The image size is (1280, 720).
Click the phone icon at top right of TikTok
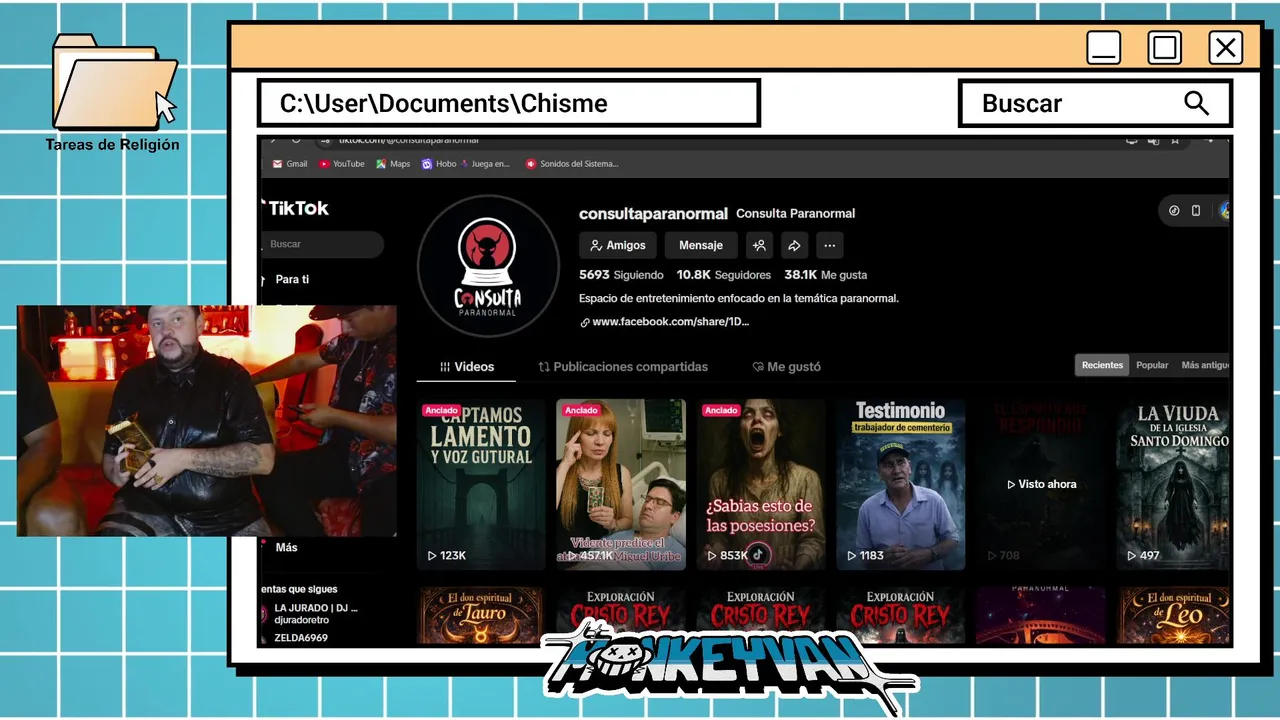pos(1196,211)
